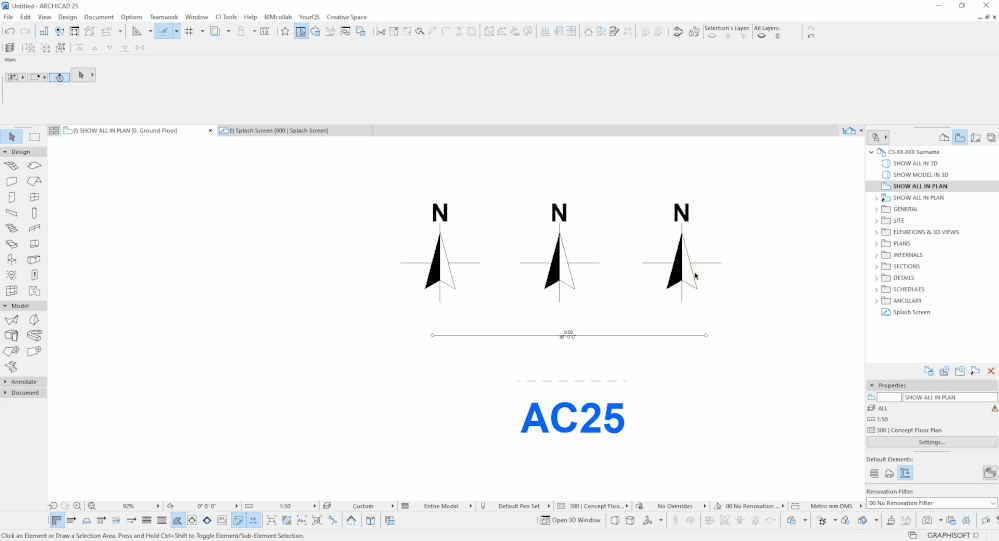Collapse the CS-XX-XXX Surname tree root

[x=871, y=152]
